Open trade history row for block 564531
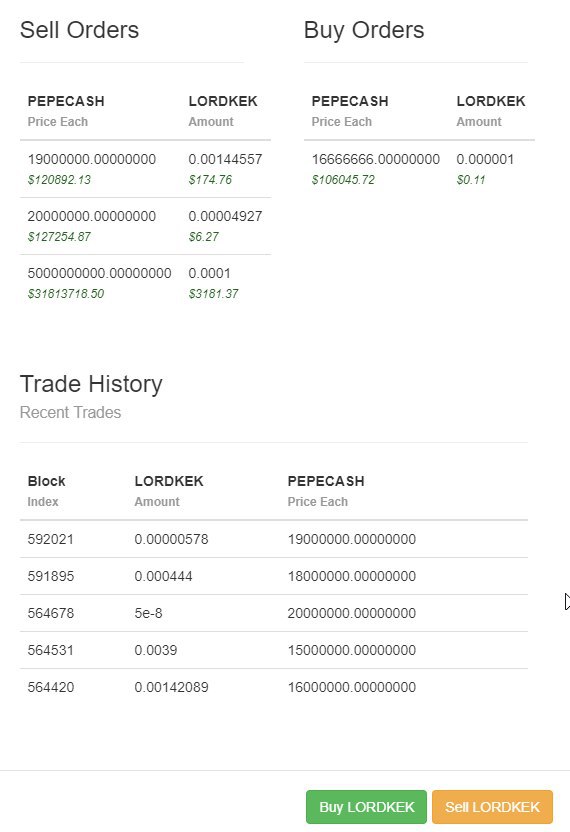The width and height of the screenshot is (570, 832). coord(274,651)
